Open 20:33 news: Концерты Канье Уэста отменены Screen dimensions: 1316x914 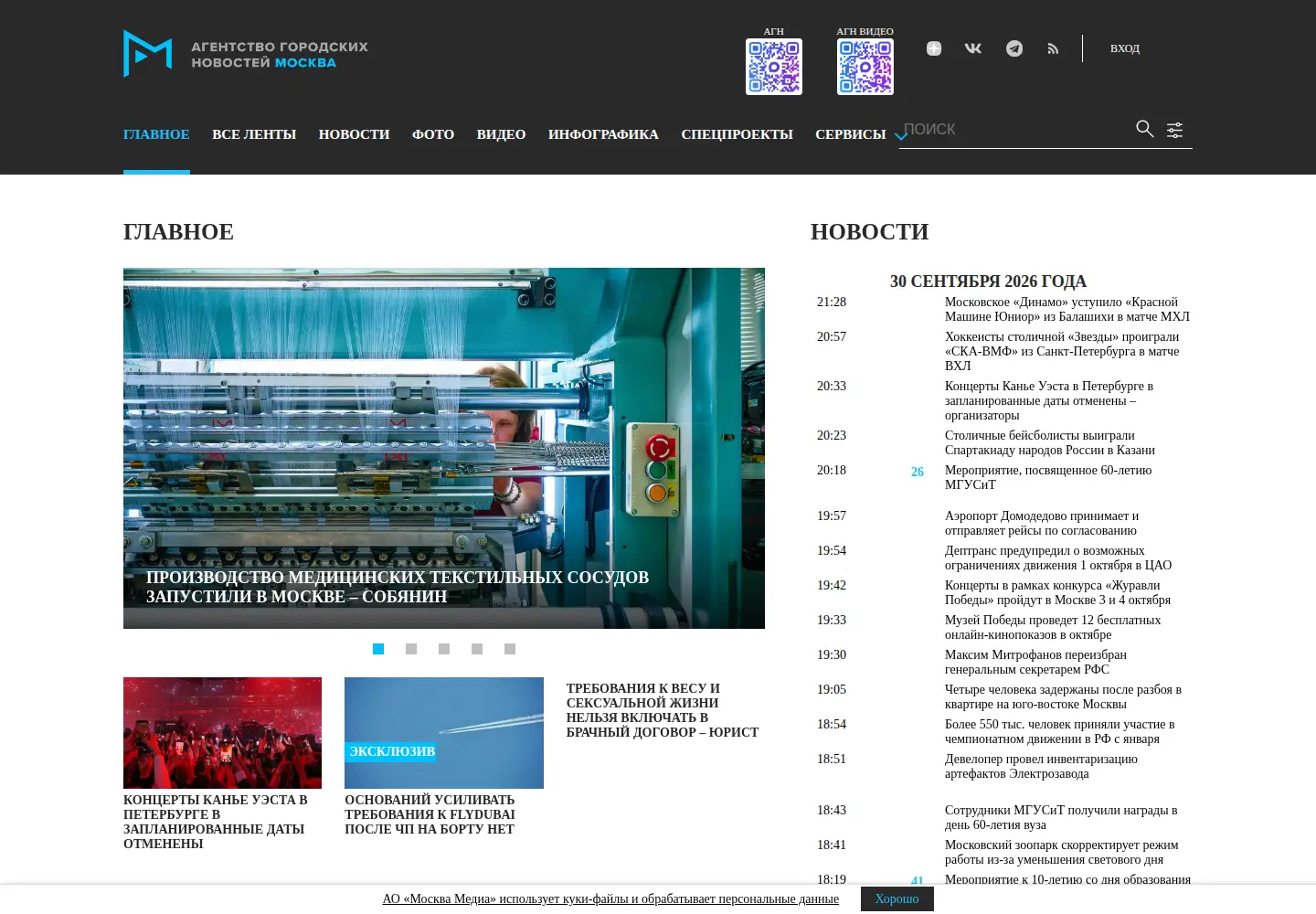pos(1049,400)
